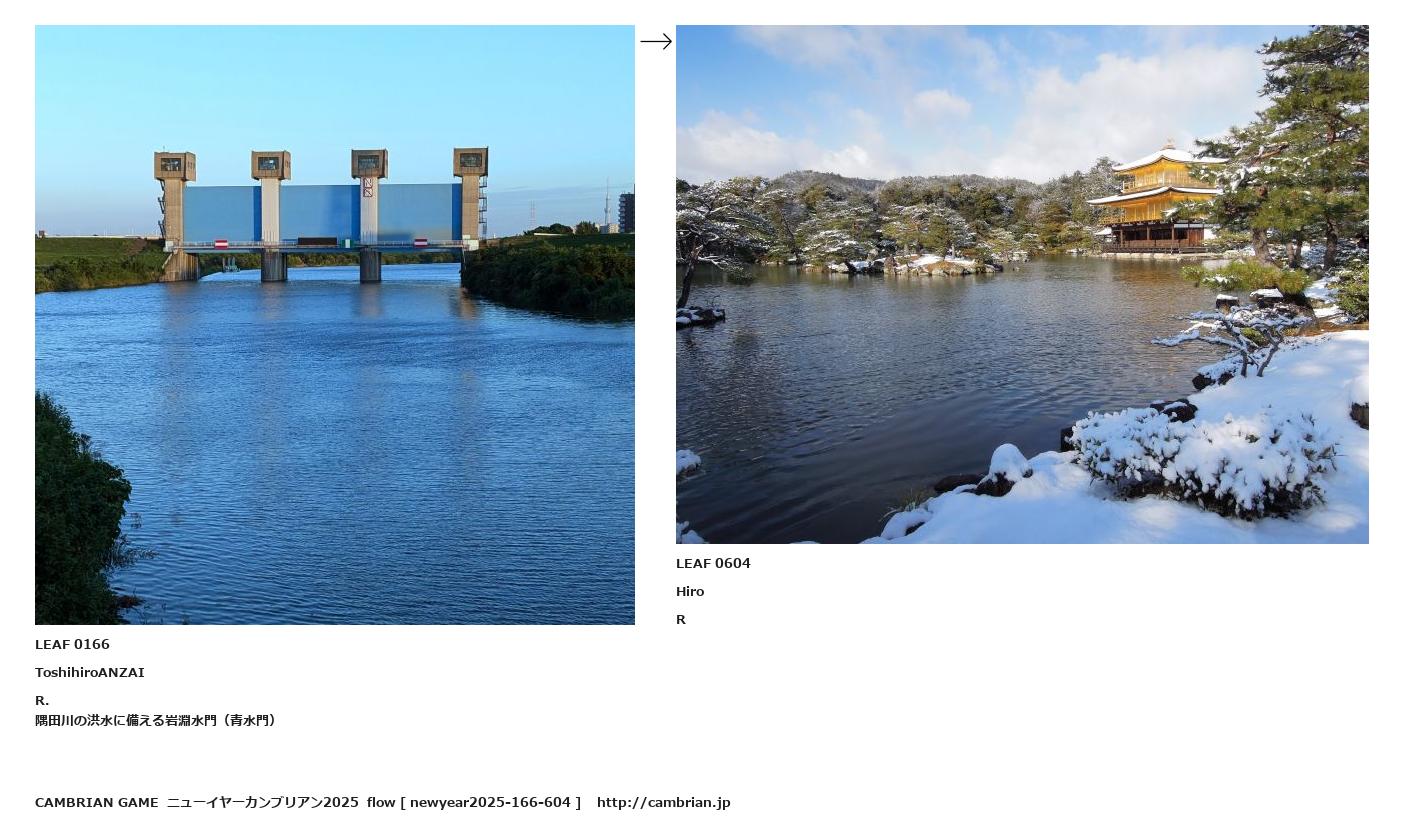Click the golden temple building in the photo
The image size is (1404, 827).
tap(1155, 200)
